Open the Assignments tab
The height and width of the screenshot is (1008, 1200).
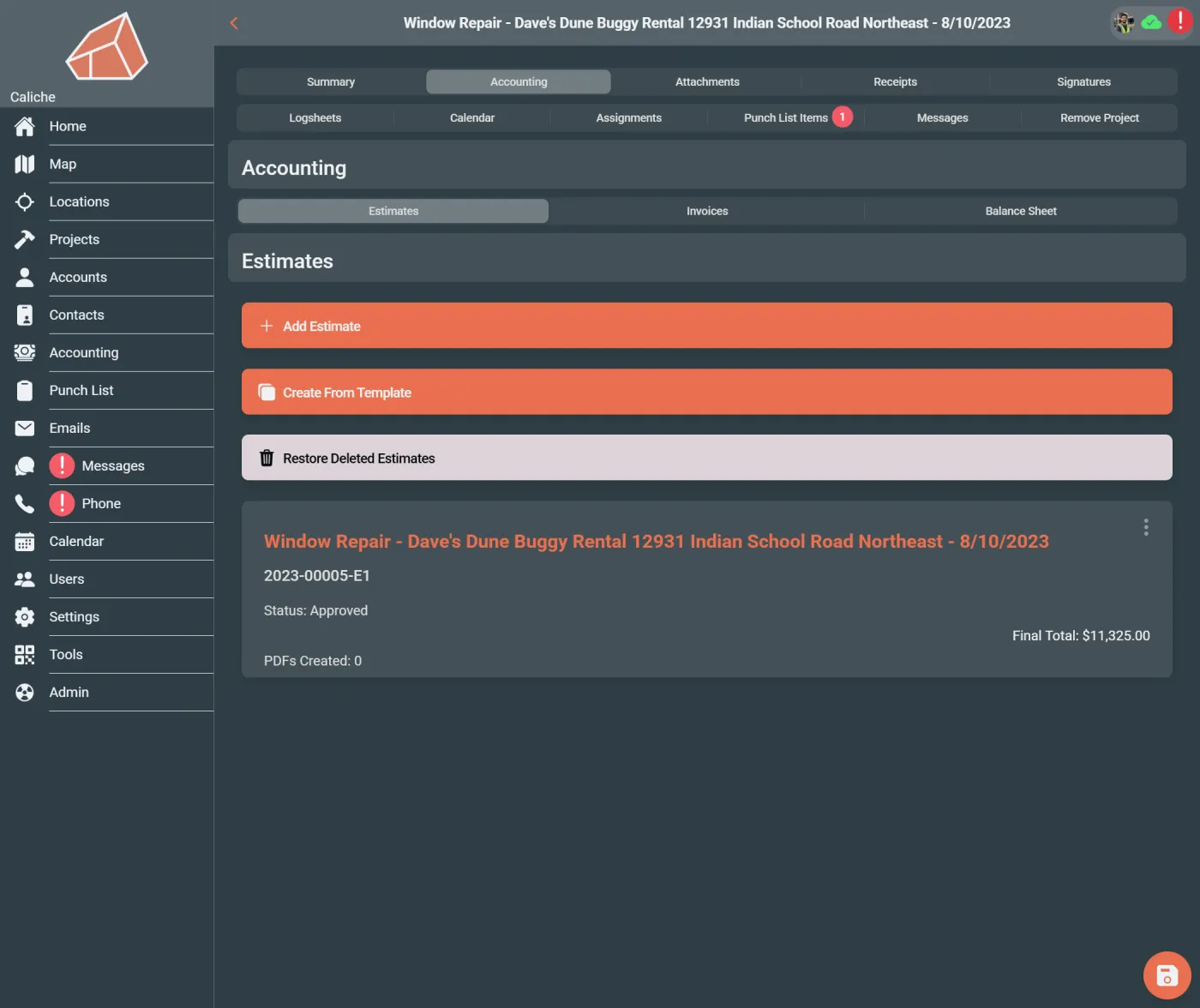629,117
